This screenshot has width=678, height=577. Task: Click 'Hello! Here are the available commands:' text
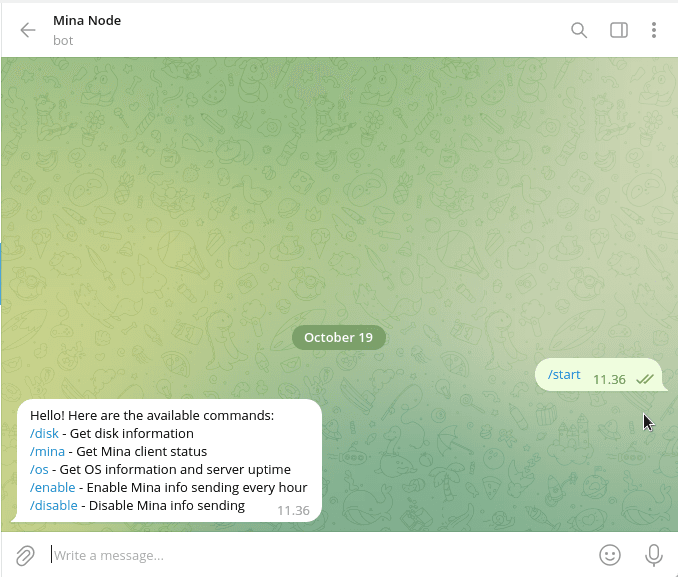point(152,416)
